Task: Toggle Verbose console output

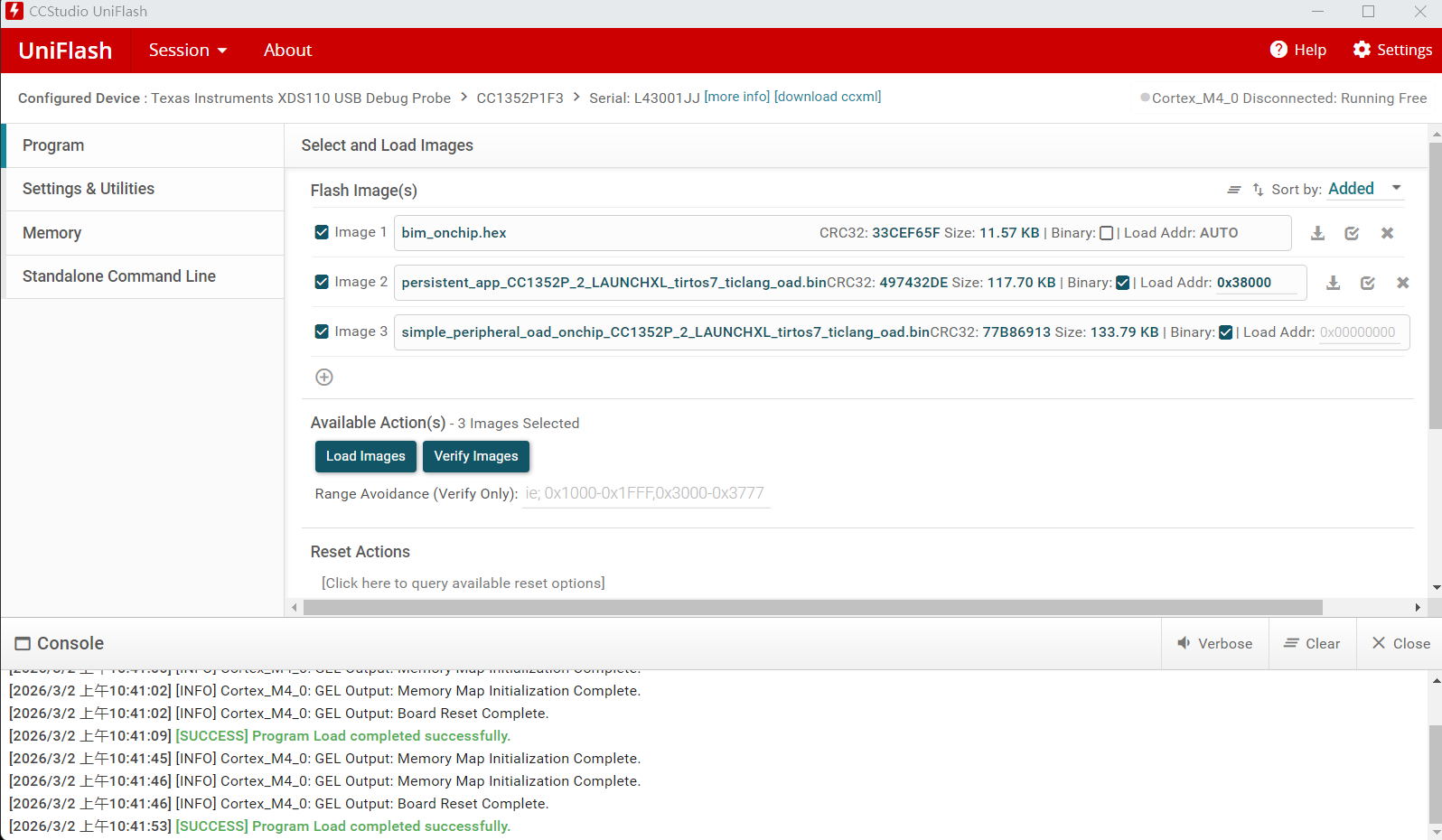Action: pos(1214,643)
